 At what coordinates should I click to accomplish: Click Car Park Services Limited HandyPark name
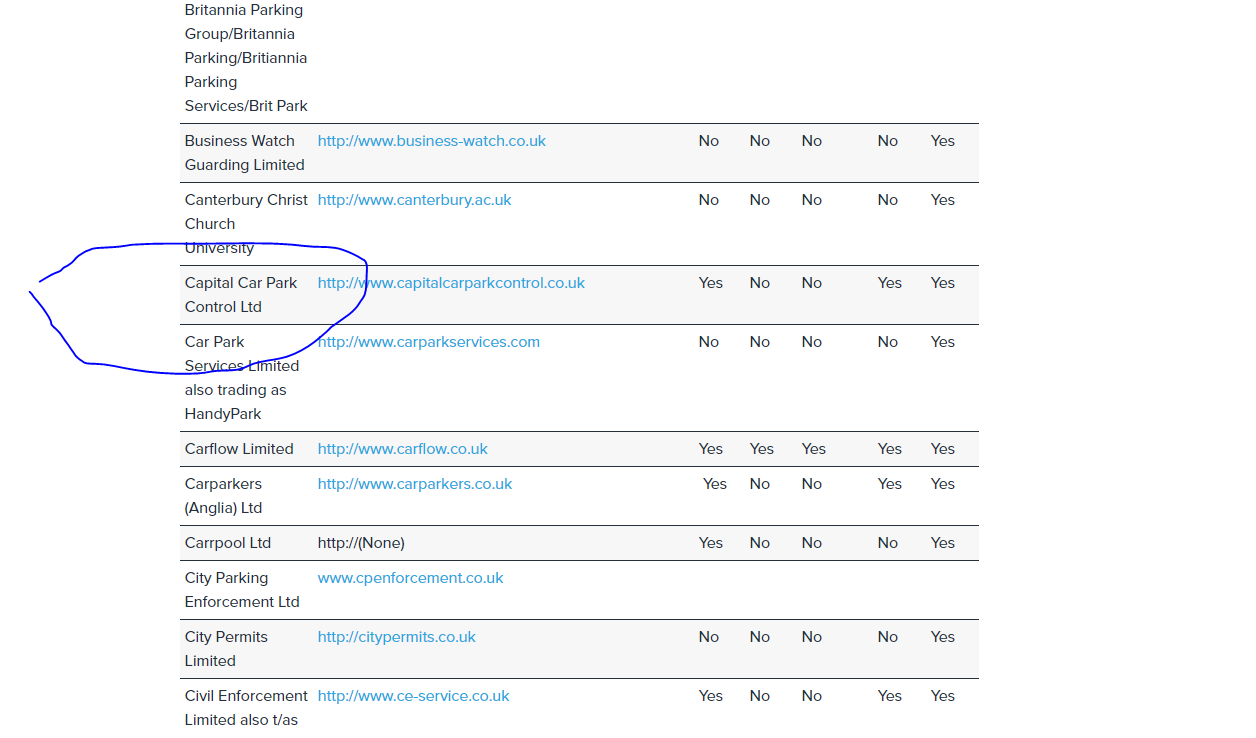point(242,378)
